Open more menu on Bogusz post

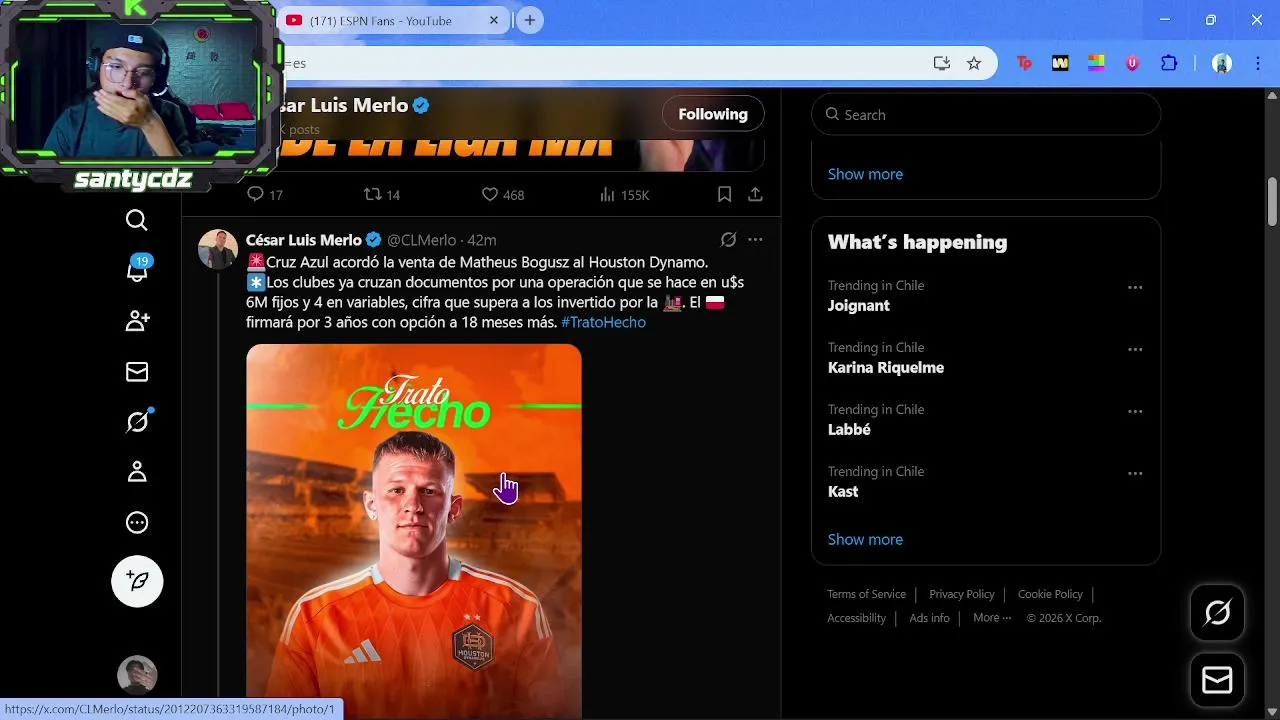755,240
